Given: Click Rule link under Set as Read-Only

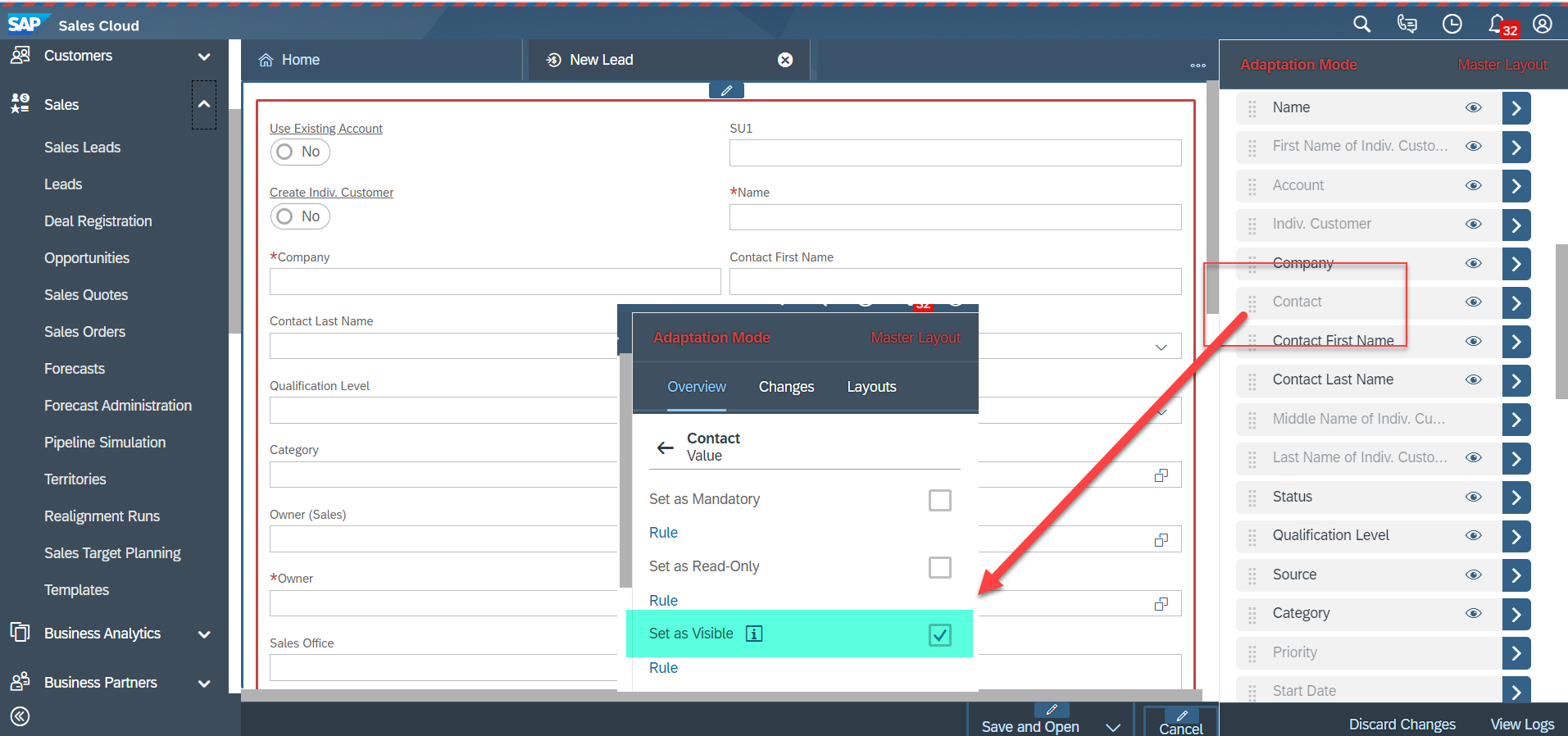Looking at the screenshot, I should coord(663,601).
